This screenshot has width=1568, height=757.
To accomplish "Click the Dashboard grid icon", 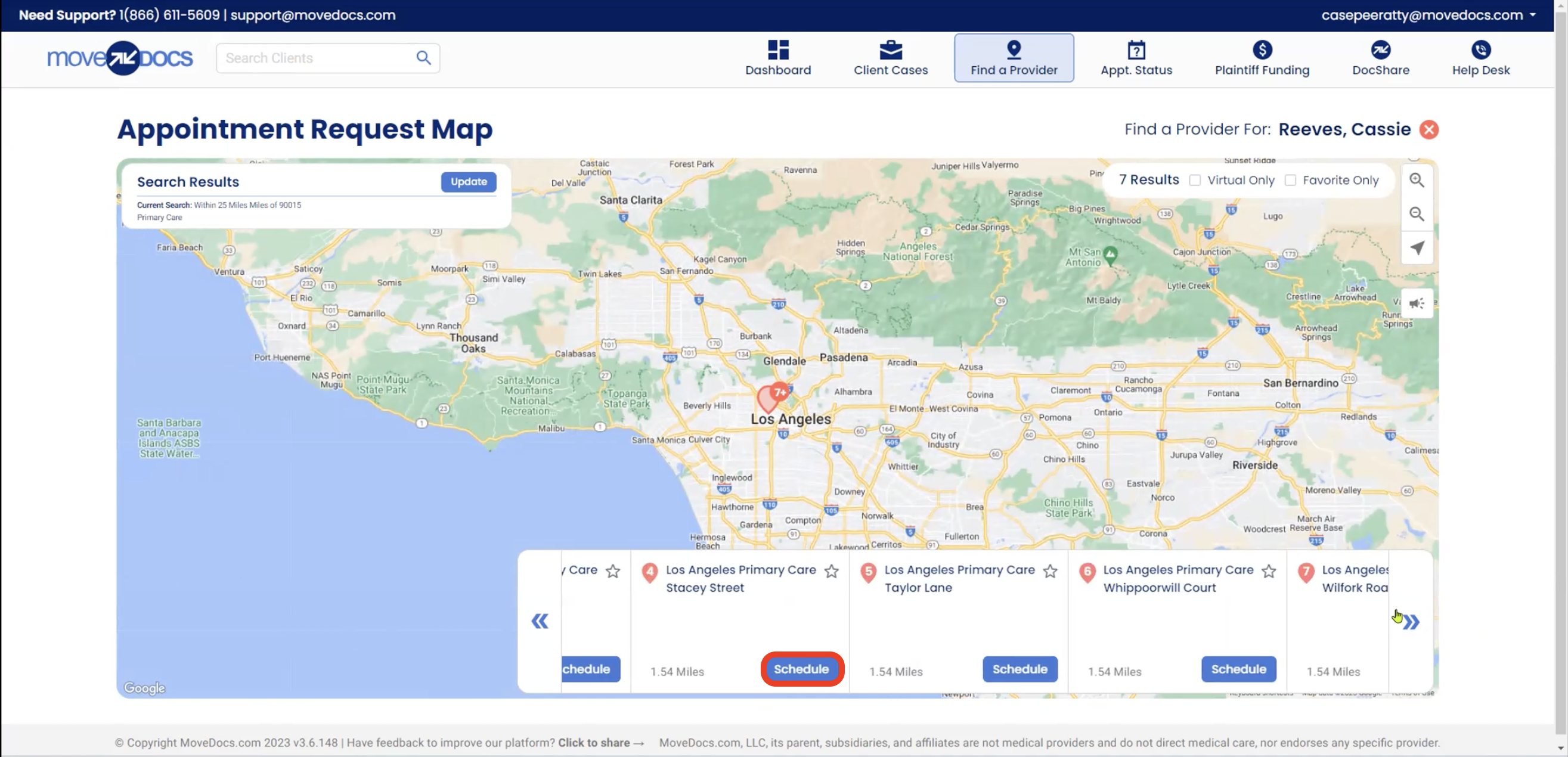I will pyautogui.click(x=778, y=50).
